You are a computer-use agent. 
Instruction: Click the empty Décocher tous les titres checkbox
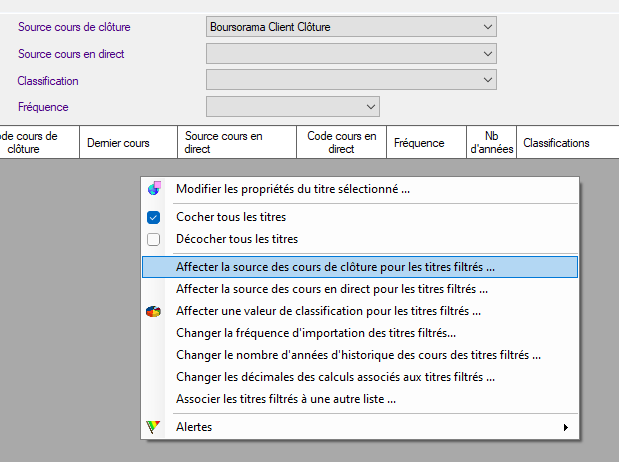tap(153, 239)
